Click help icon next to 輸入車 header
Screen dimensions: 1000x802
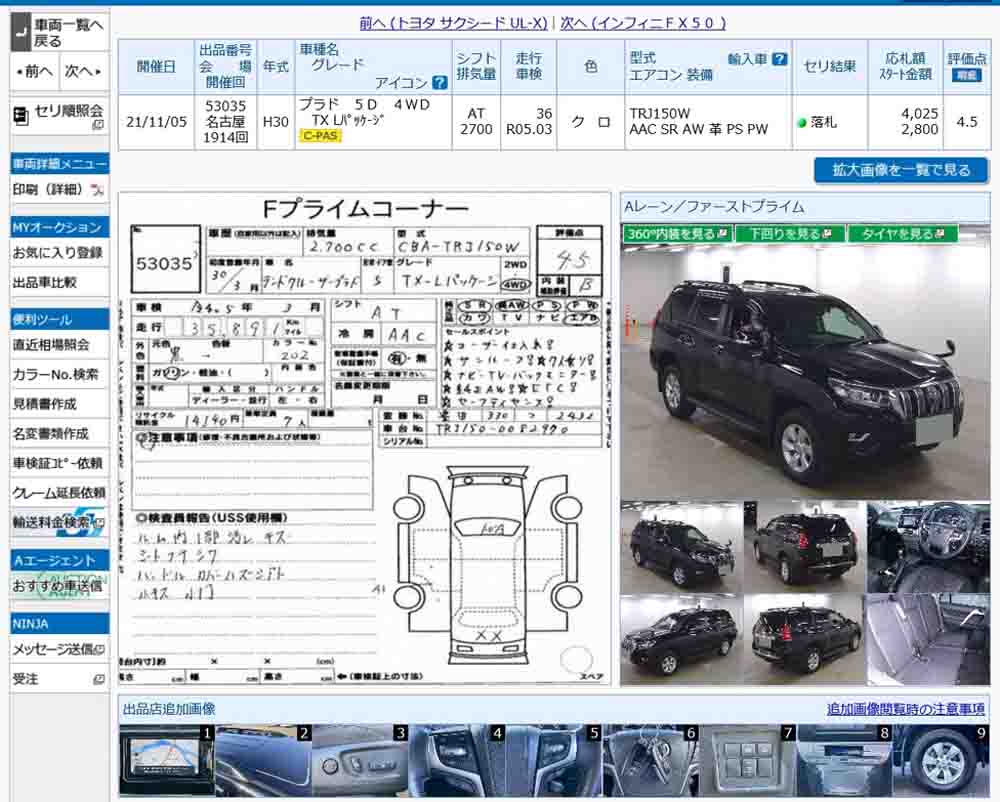coord(779,59)
